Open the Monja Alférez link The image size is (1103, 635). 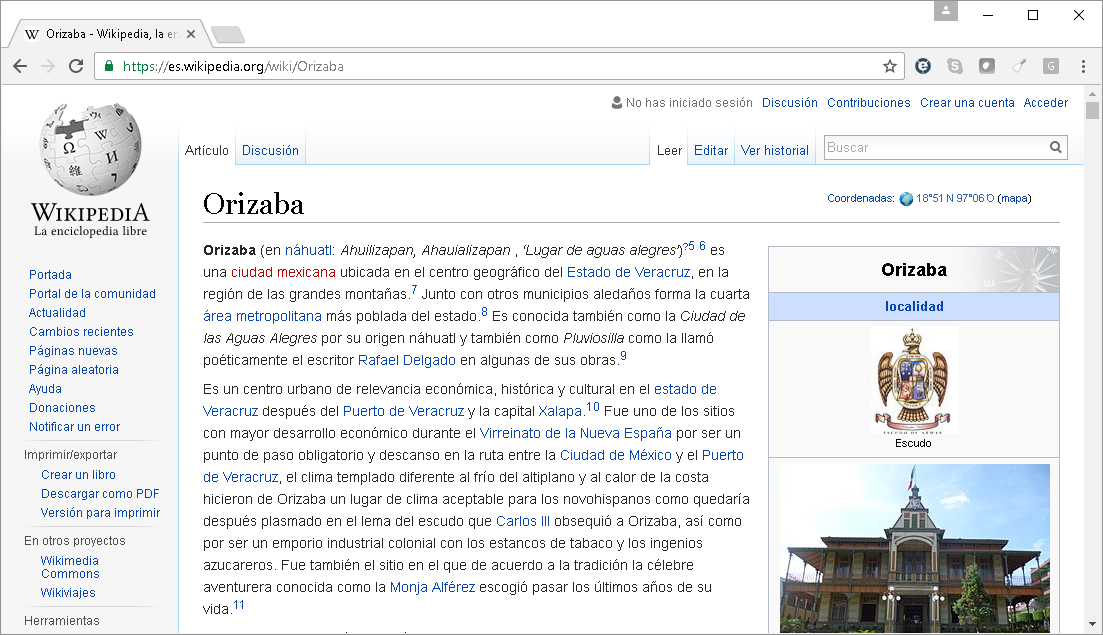coord(433,587)
